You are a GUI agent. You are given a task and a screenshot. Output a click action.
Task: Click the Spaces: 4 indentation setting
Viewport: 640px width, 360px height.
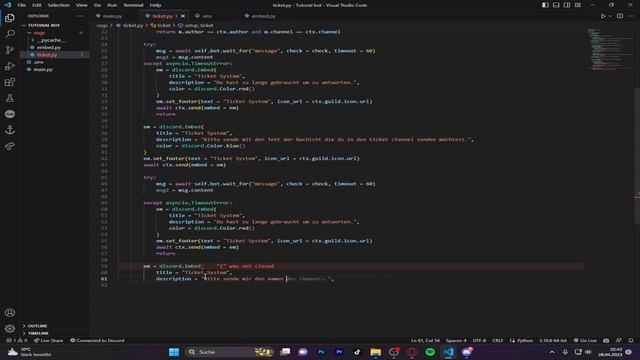point(456,340)
